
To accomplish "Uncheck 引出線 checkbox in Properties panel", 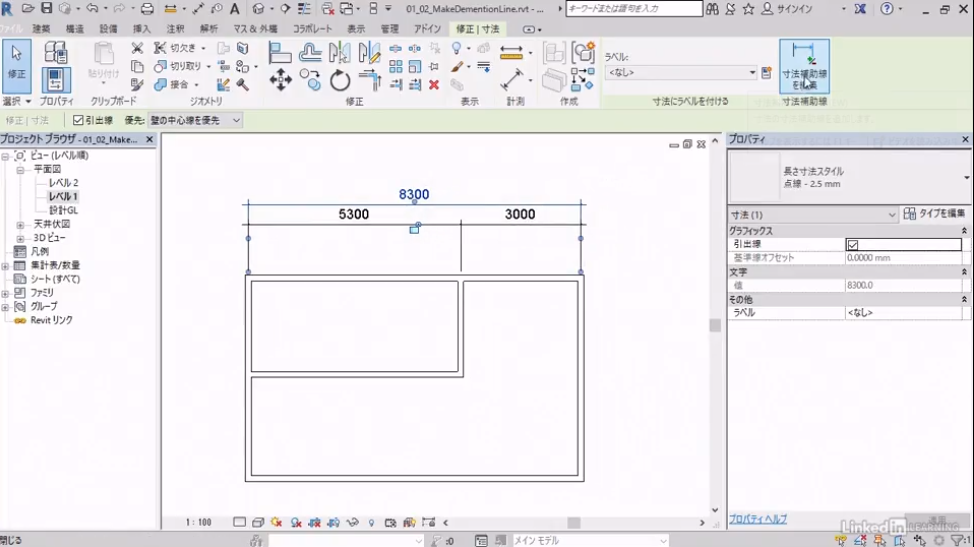I will [852, 245].
